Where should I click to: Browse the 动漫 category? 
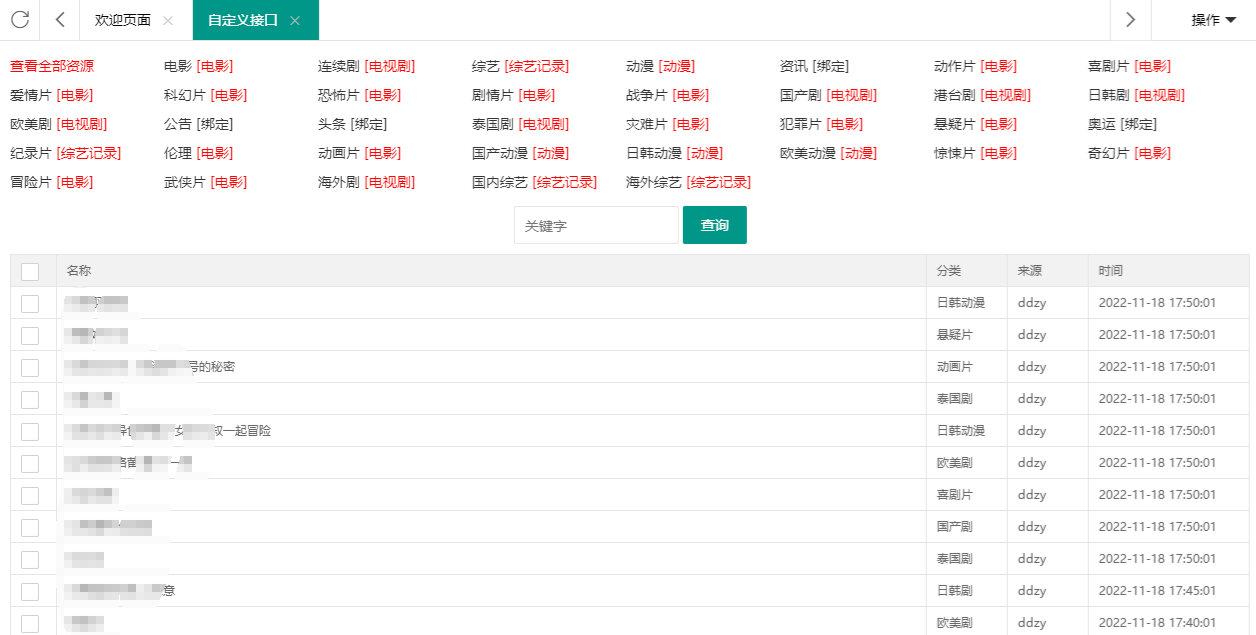[x=640, y=66]
